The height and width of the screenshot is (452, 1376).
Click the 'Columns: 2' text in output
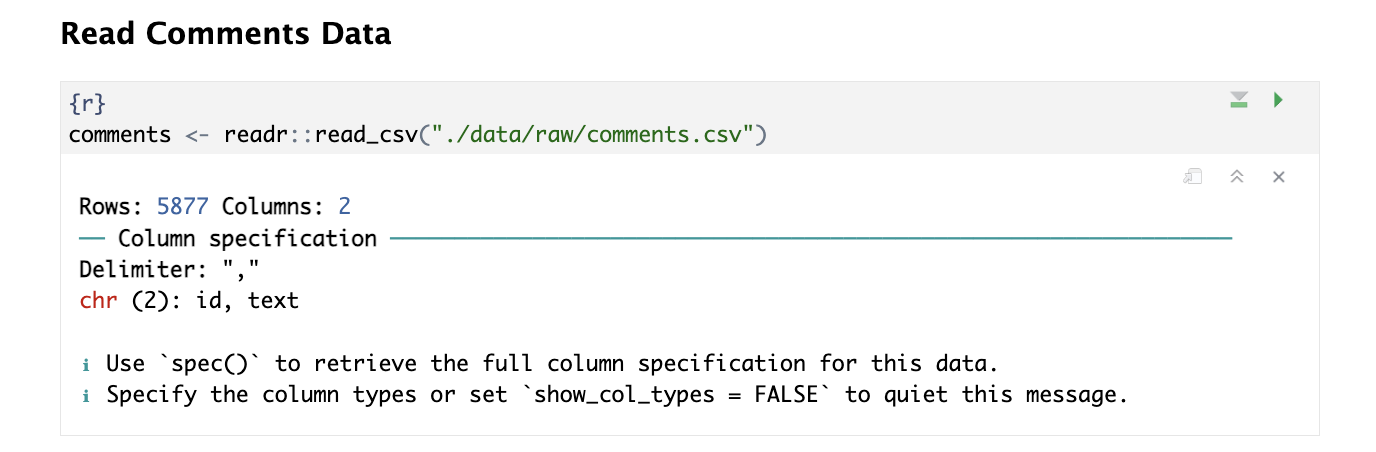point(287,207)
